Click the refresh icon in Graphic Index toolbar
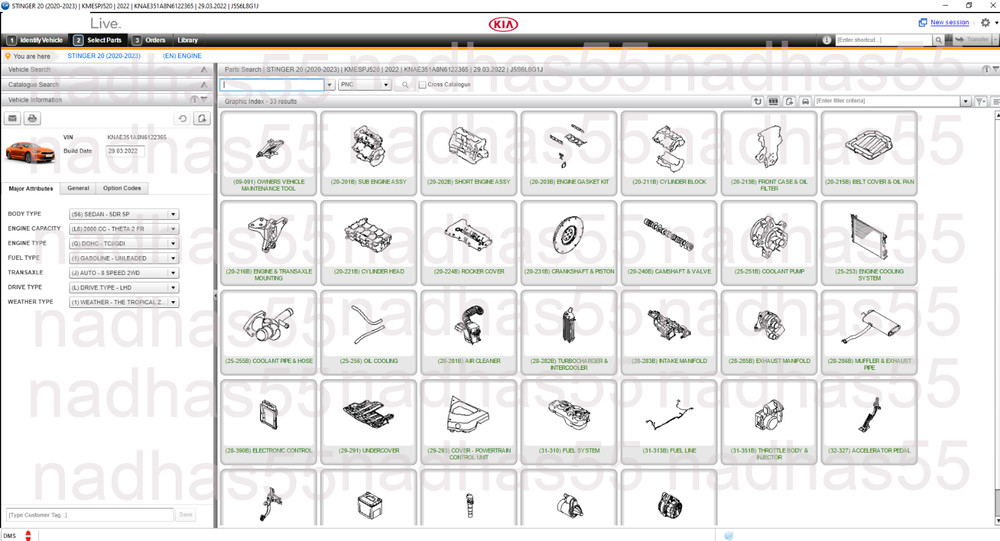The image size is (1000, 541). pos(758,101)
